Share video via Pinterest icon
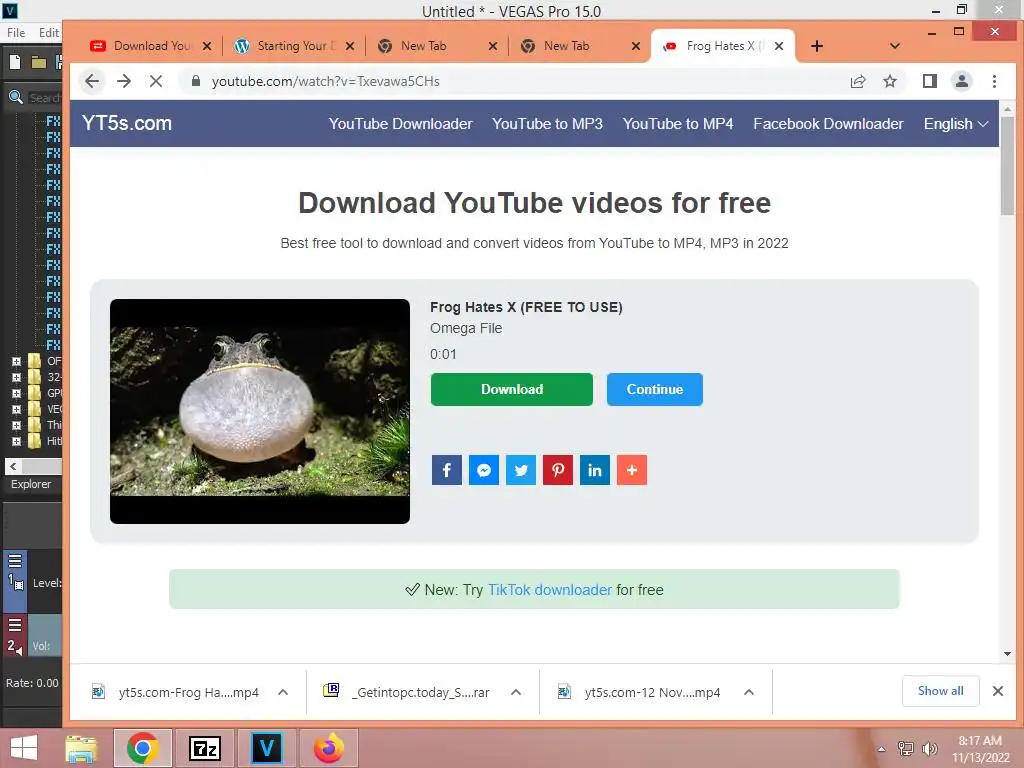 558,470
